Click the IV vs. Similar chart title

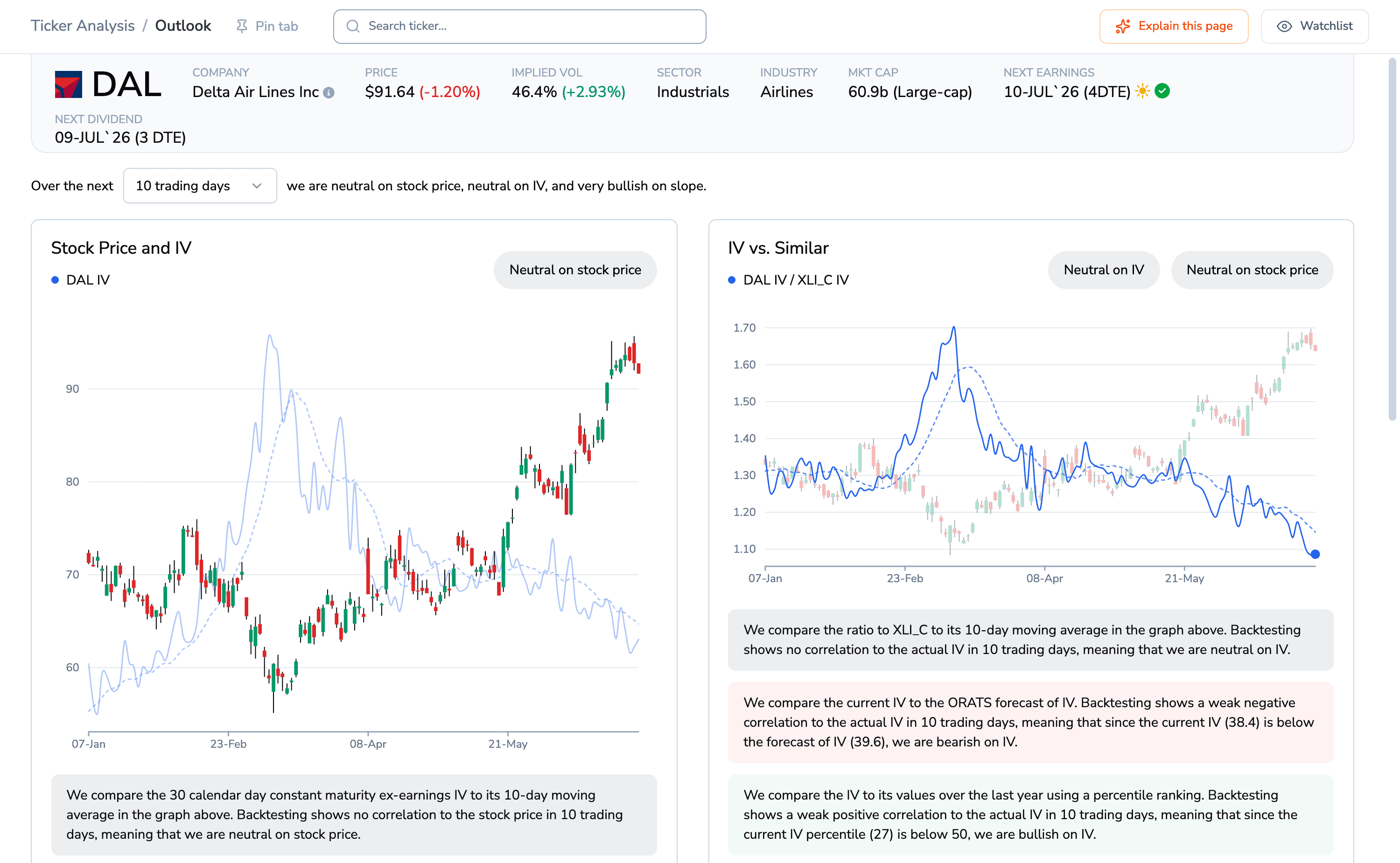click(x=777, y=248)
